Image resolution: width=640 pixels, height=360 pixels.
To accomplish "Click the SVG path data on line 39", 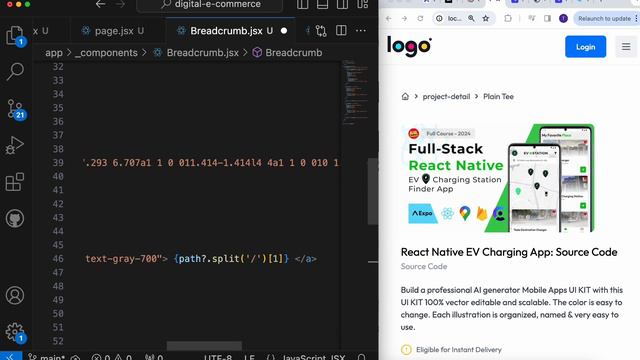I will 211,162.
